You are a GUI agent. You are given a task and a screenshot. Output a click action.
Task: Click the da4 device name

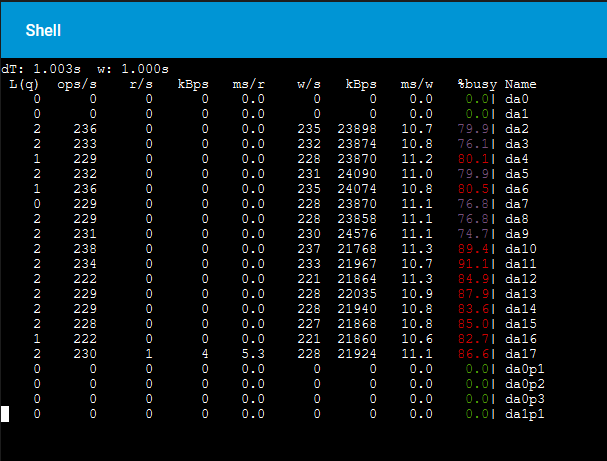point(517,159)
